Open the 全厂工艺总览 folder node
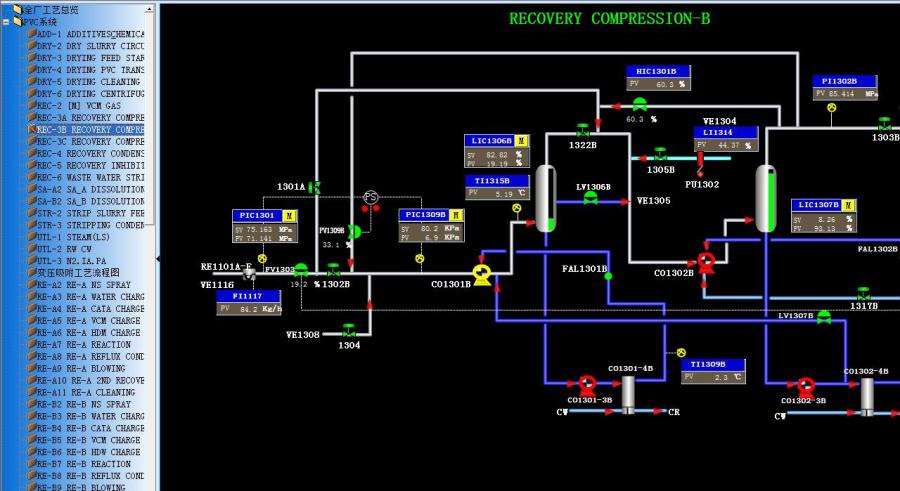 pos(50,10)
